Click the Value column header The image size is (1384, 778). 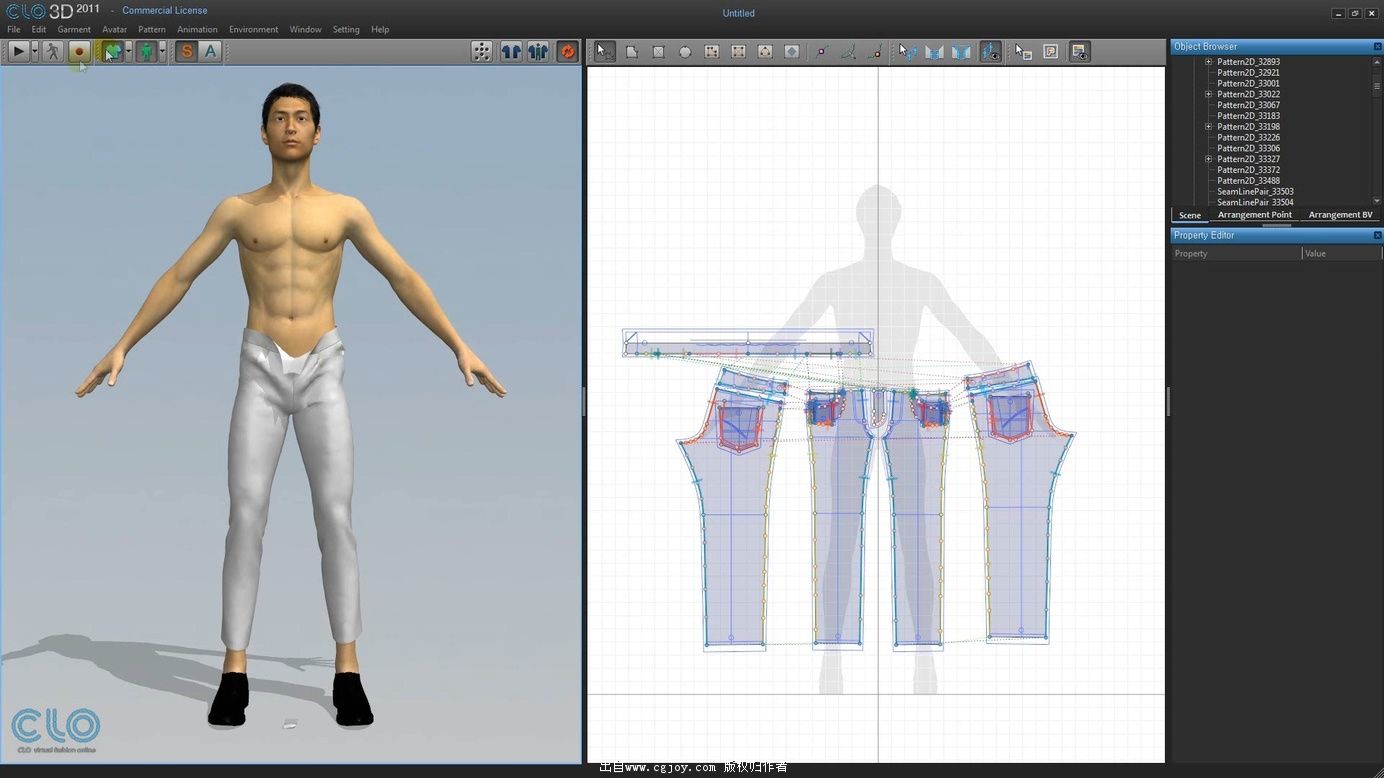pos(1342,254)
